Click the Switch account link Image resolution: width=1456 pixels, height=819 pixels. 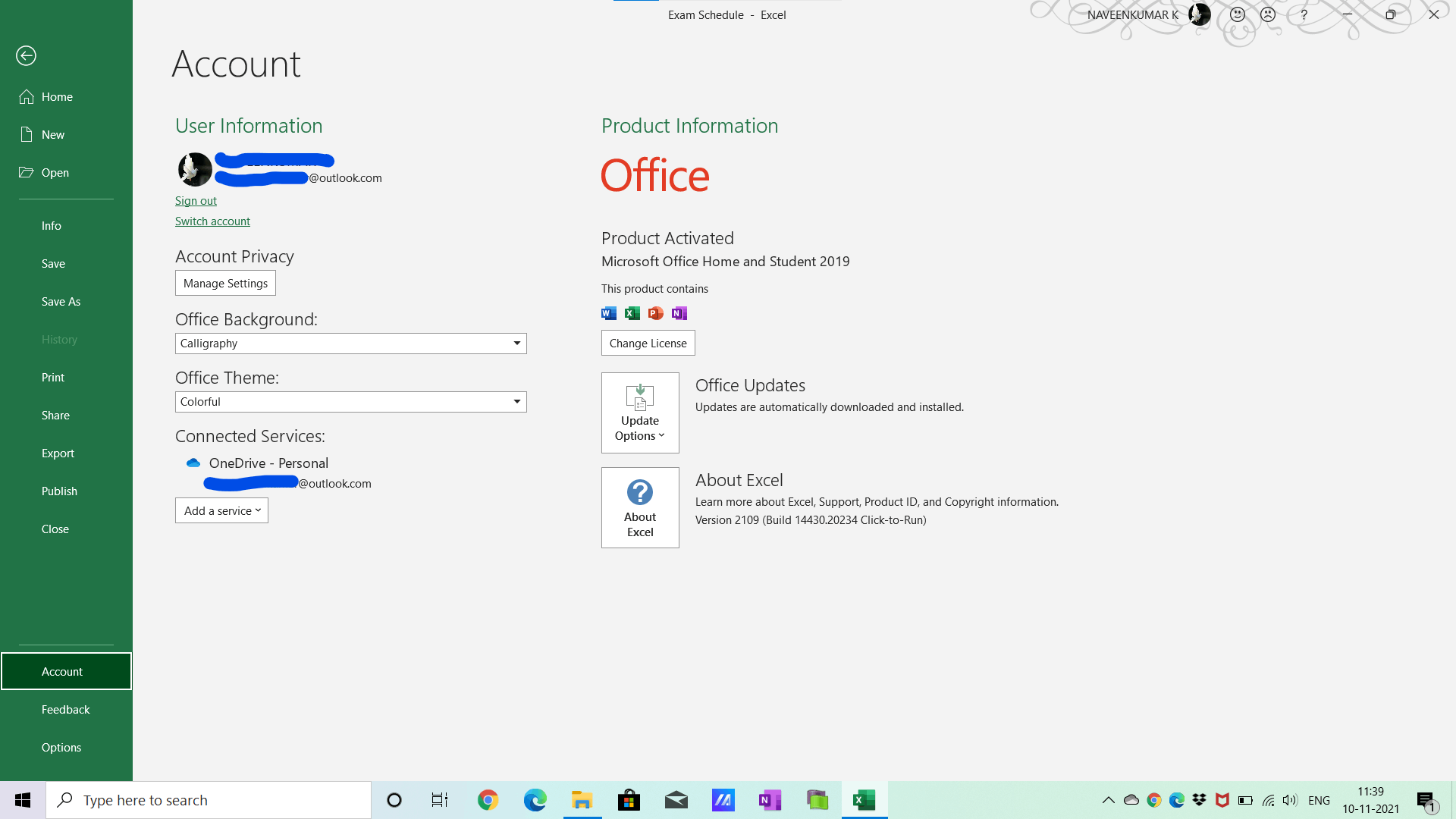(212, 221)
